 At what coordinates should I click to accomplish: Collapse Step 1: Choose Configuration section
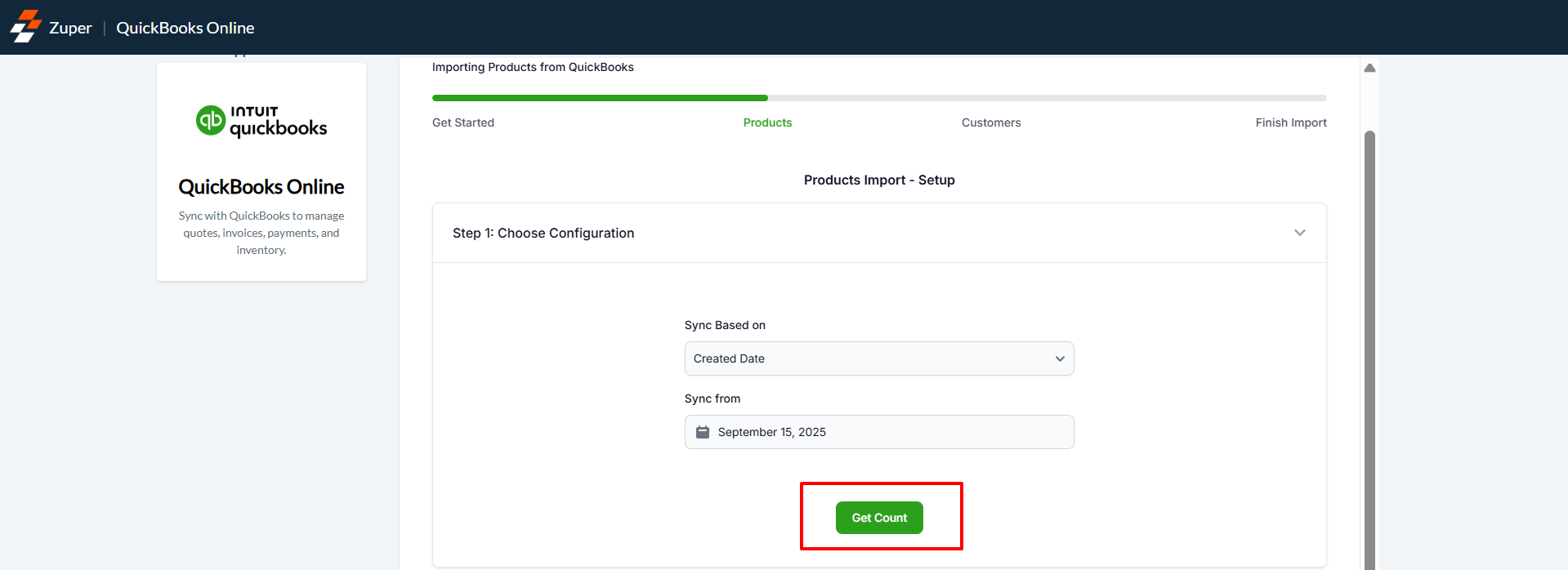tap(1299, 233)
